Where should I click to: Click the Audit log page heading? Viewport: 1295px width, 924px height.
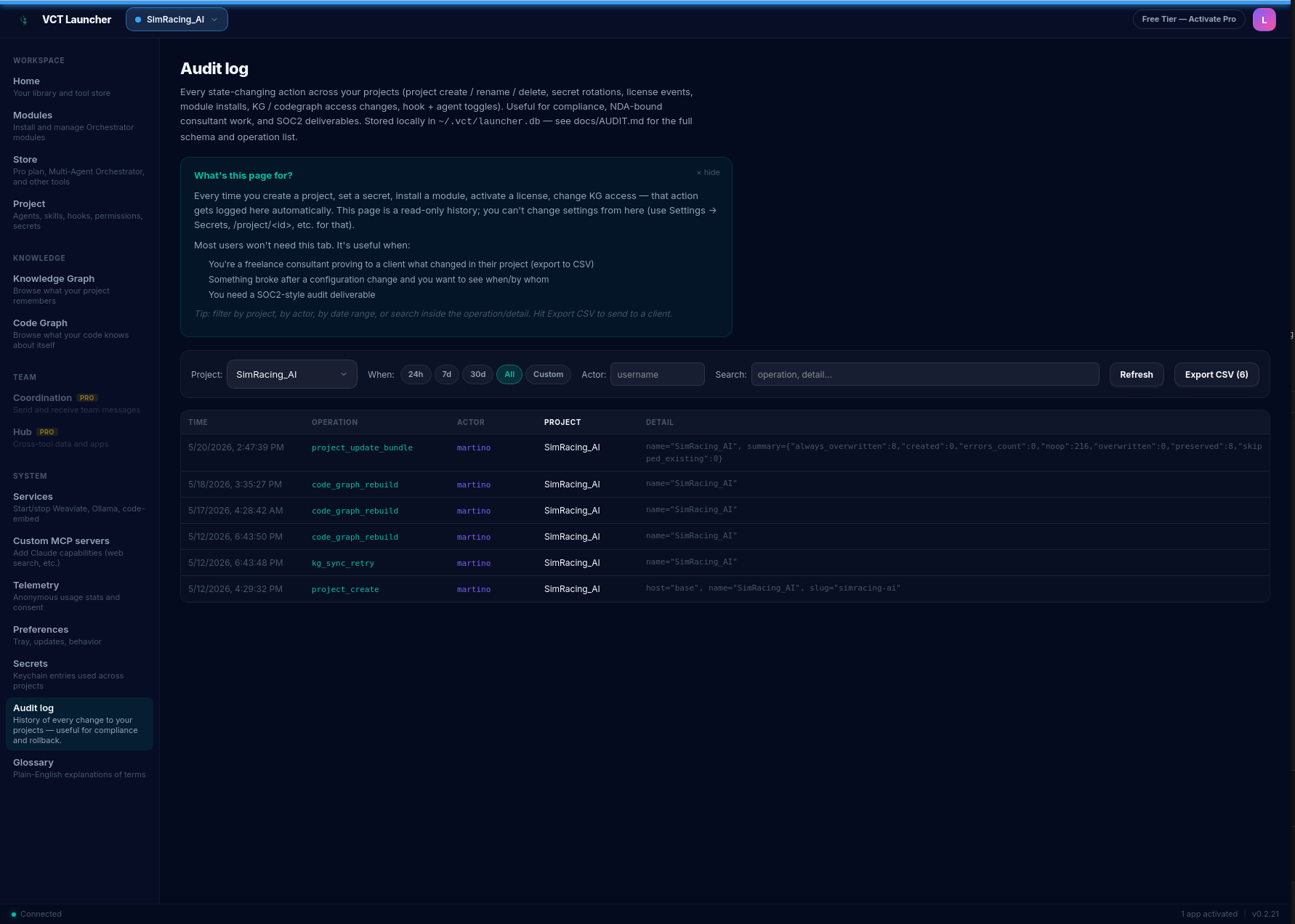pyautogui.click(x=214, y=69)
